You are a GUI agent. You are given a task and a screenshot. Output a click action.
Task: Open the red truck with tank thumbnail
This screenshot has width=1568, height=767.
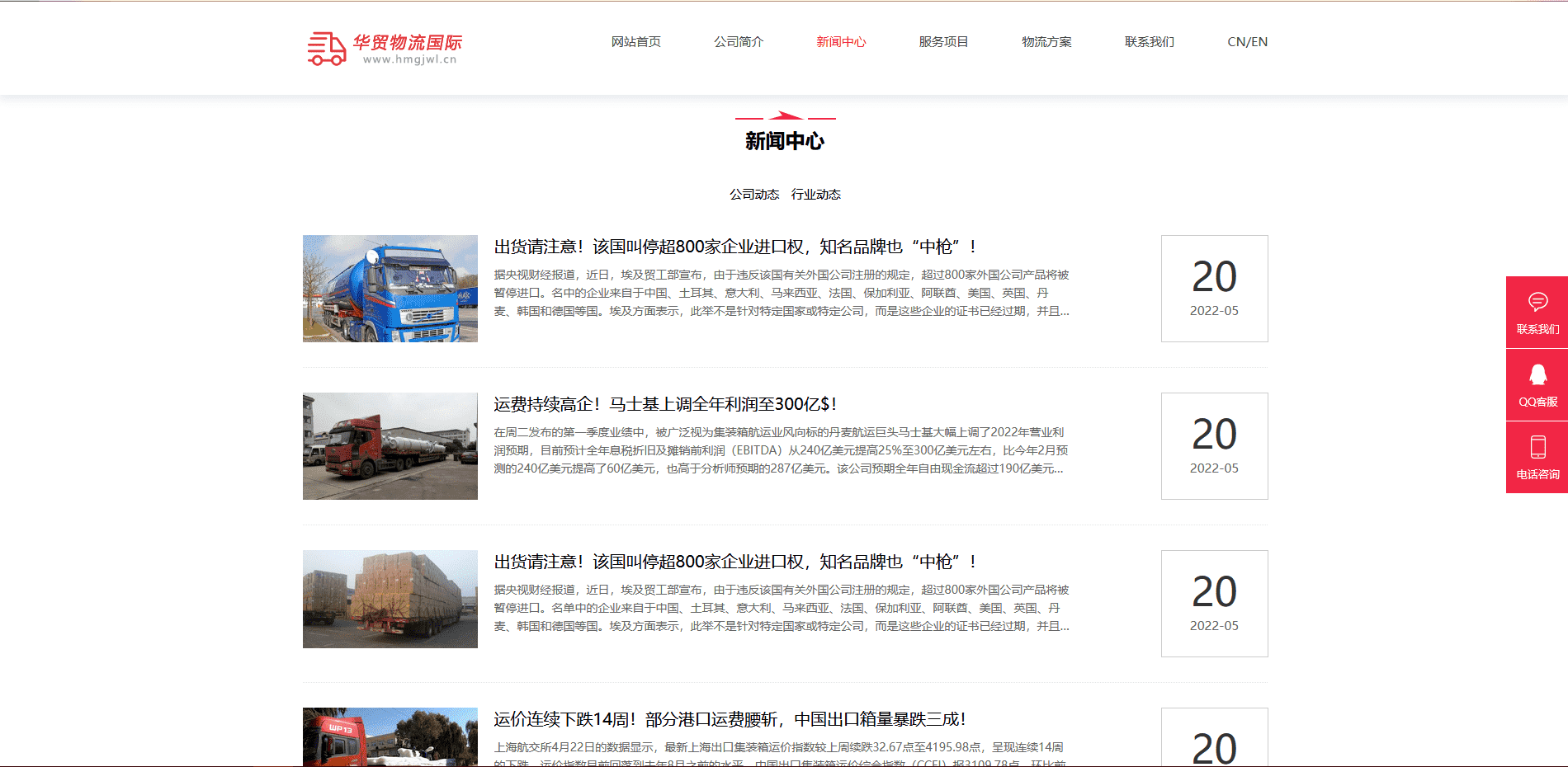tap(390, 446)
